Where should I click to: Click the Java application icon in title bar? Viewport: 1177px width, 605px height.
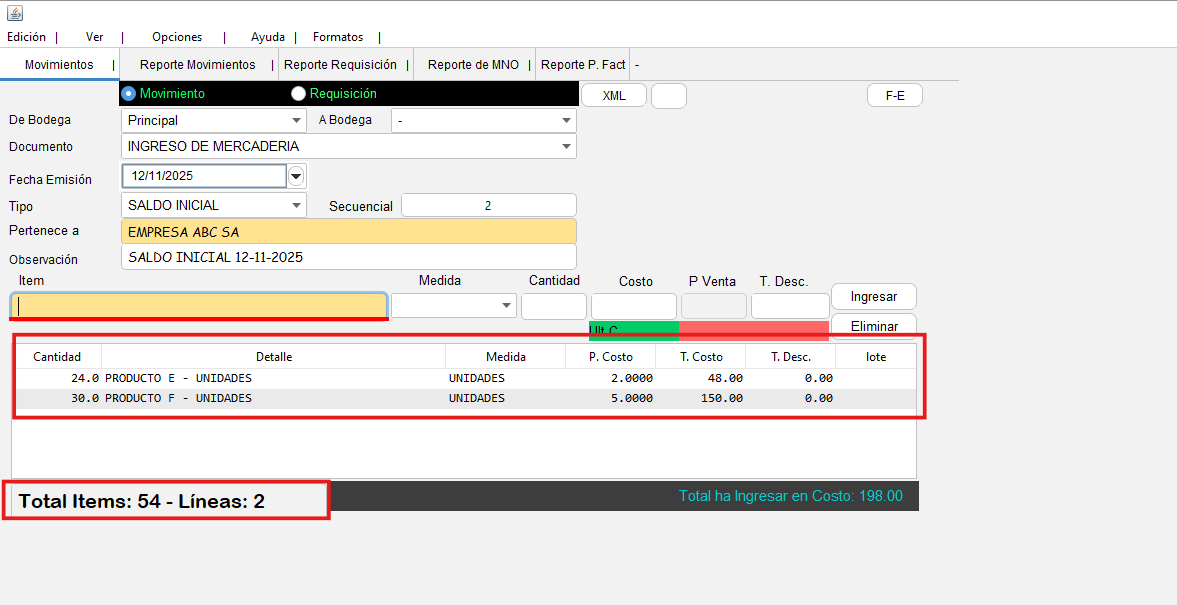pos(14,13)
